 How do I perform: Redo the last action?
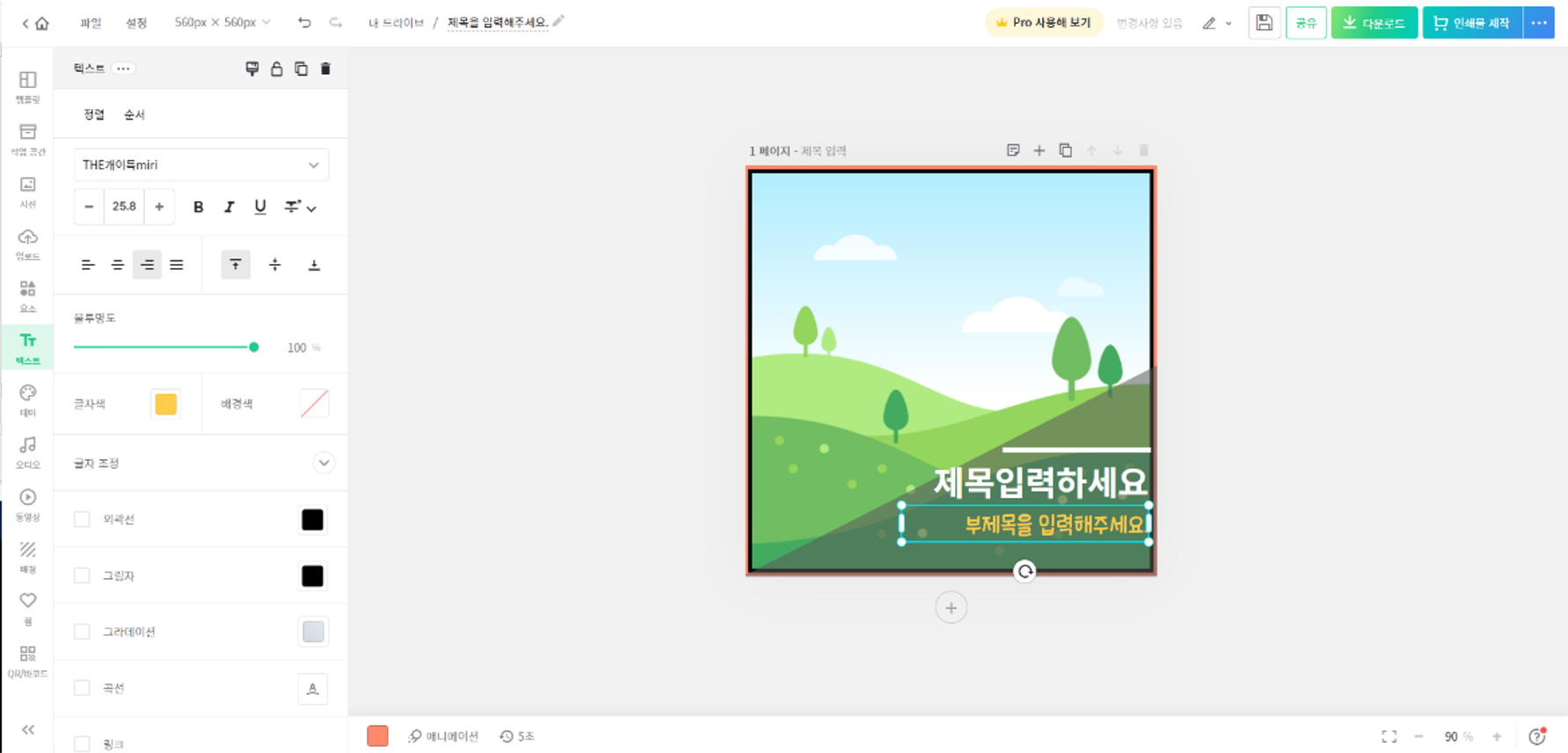[x=336, y=22]
